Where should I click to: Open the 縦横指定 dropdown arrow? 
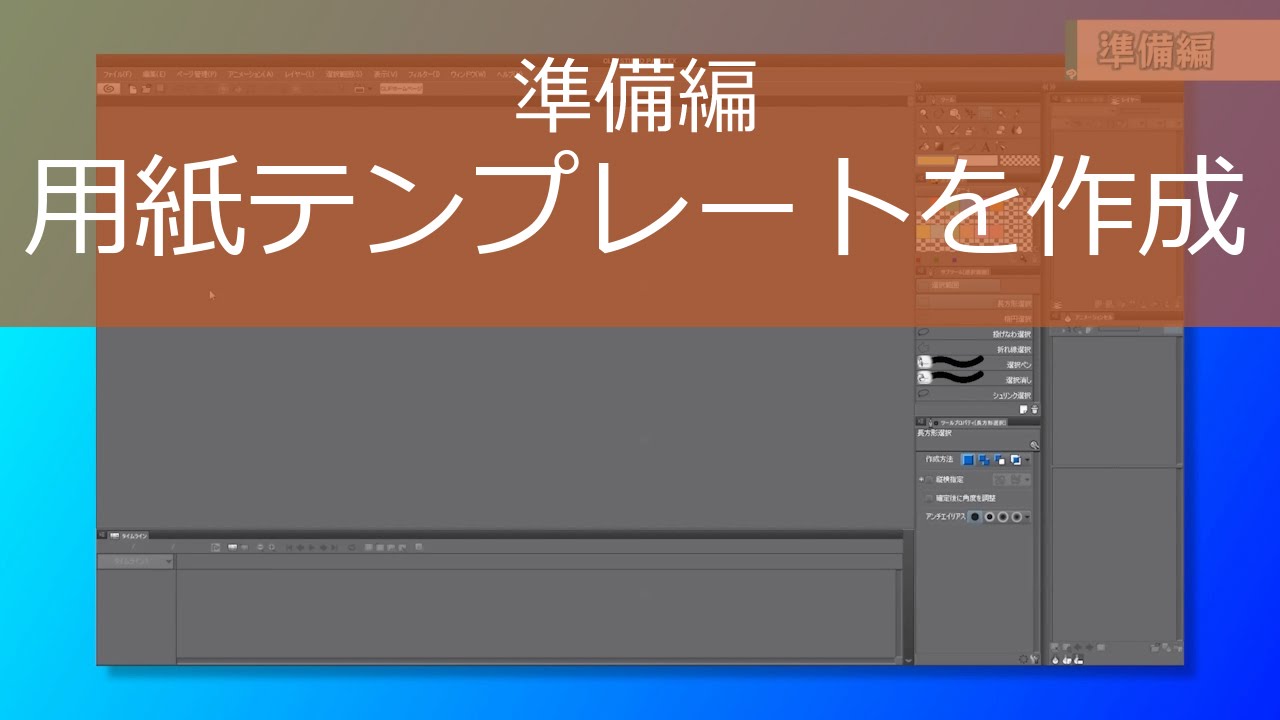[1028, 480]
